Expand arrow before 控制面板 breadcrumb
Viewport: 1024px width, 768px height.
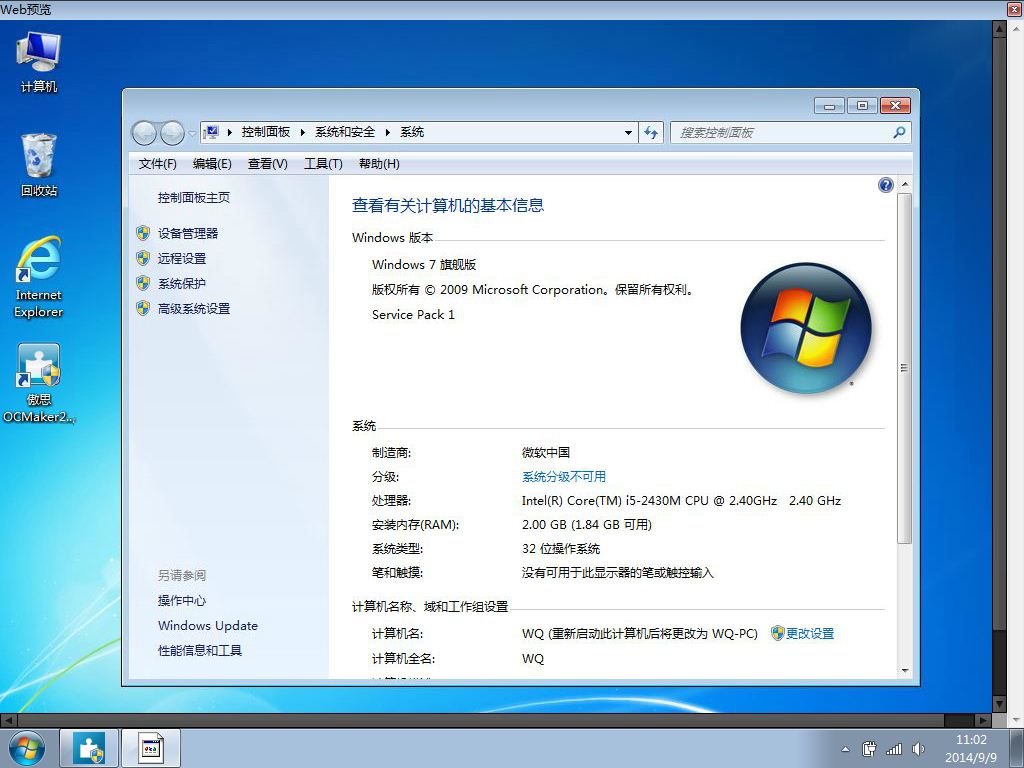pyautogui.click(x=230, y=133)
